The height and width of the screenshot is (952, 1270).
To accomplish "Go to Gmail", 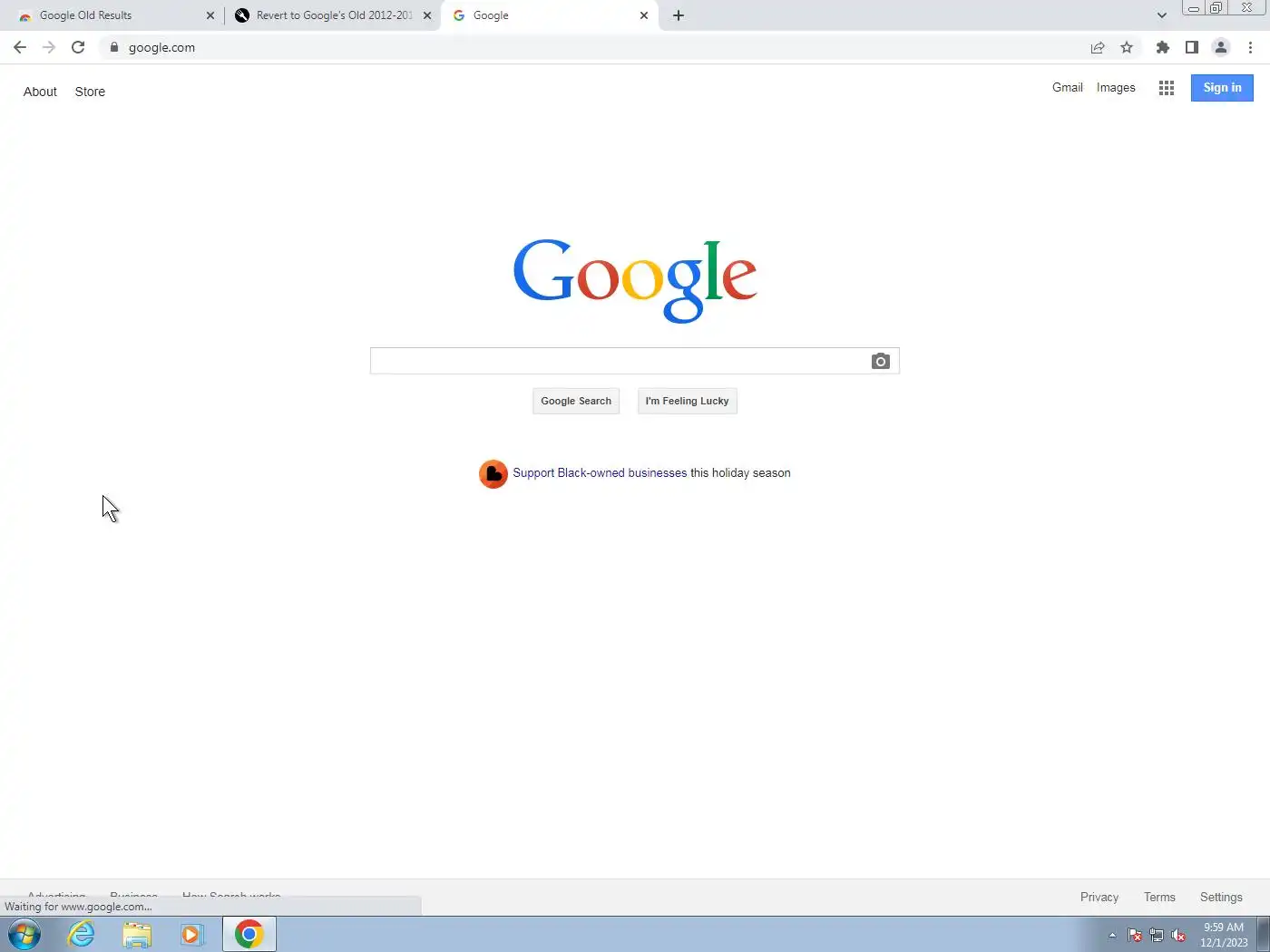I will pyautogui.click(x=1068, y=88).
